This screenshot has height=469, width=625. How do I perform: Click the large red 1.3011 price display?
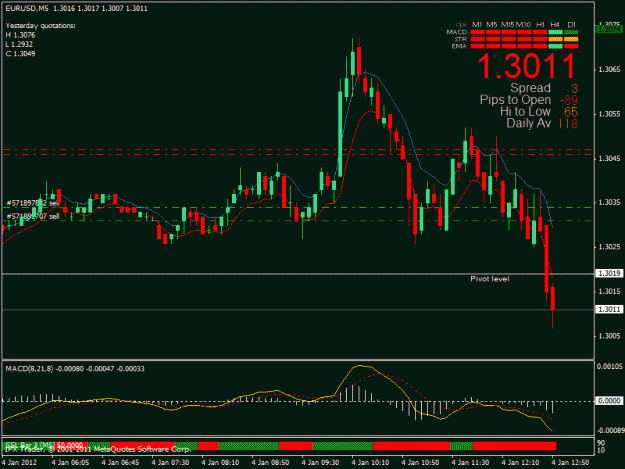click(x=527, y=66)
